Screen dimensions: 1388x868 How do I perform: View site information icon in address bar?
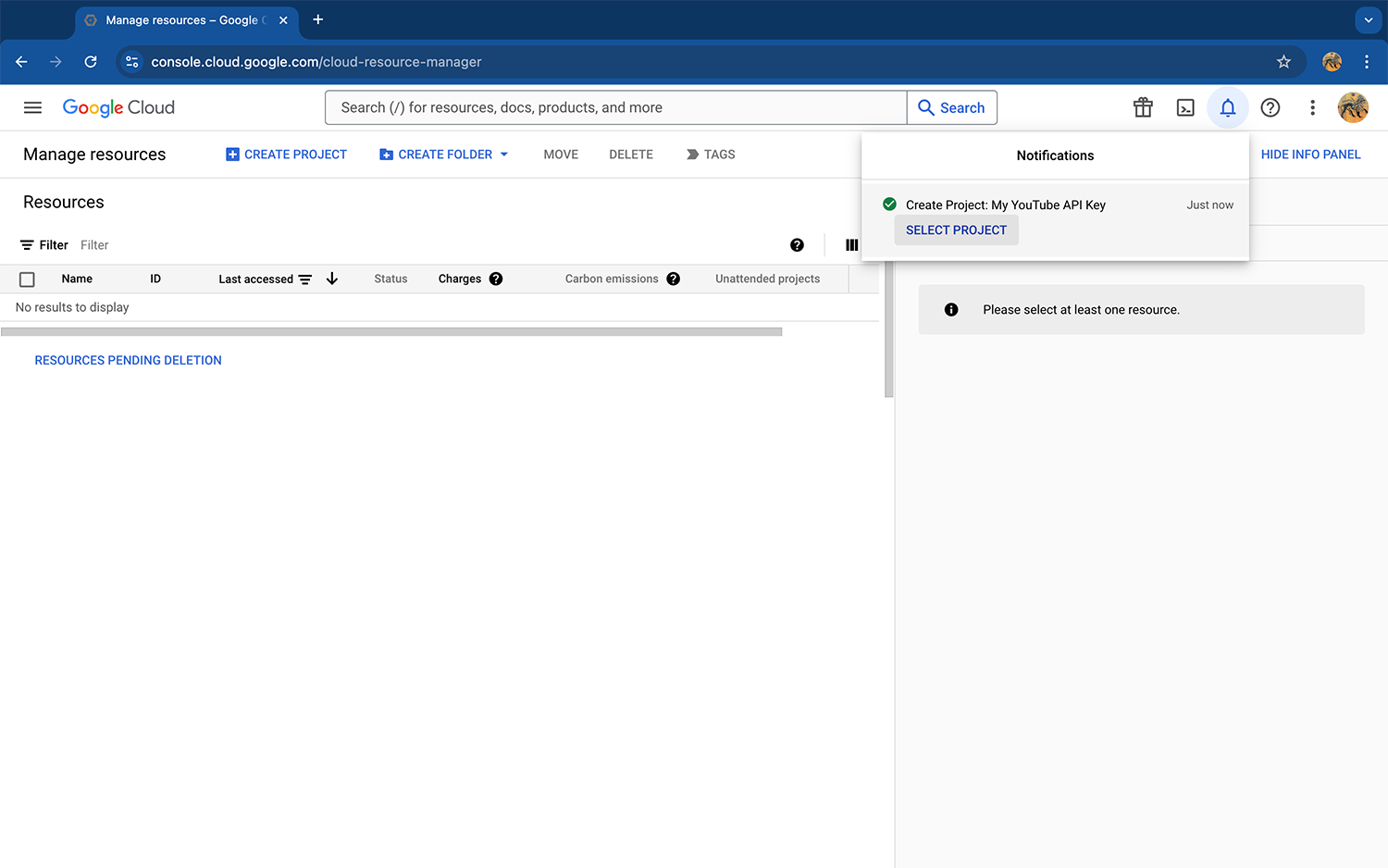tap(132, 62)
